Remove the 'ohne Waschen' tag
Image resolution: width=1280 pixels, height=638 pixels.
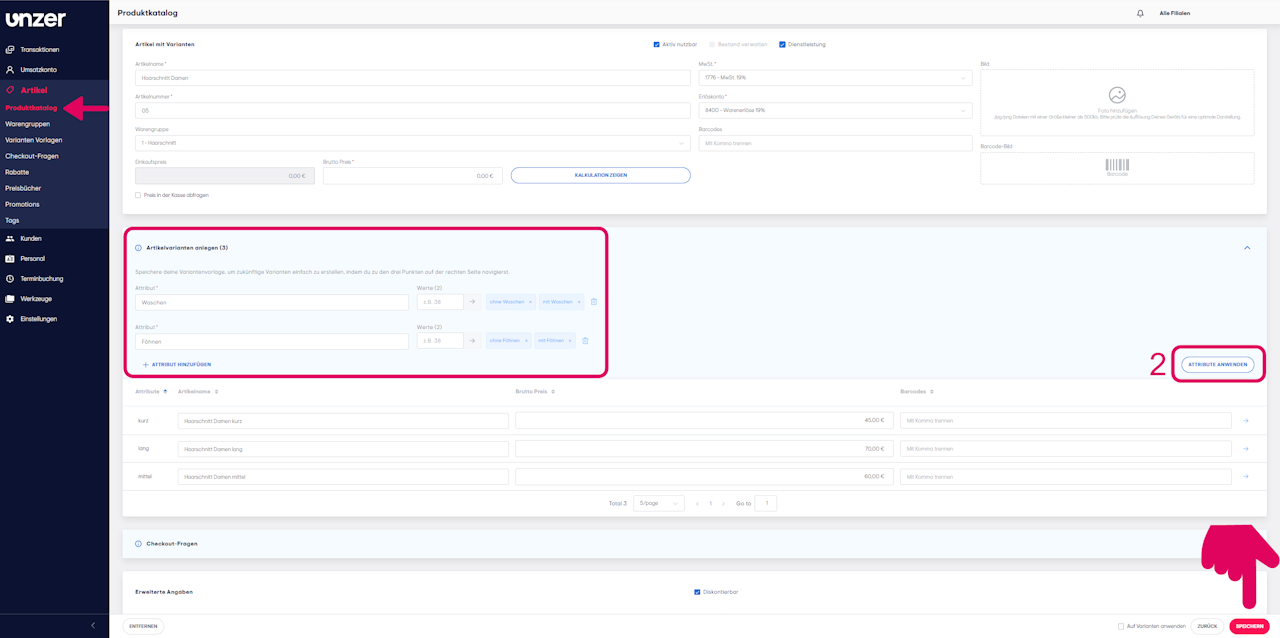click(531, 301)
